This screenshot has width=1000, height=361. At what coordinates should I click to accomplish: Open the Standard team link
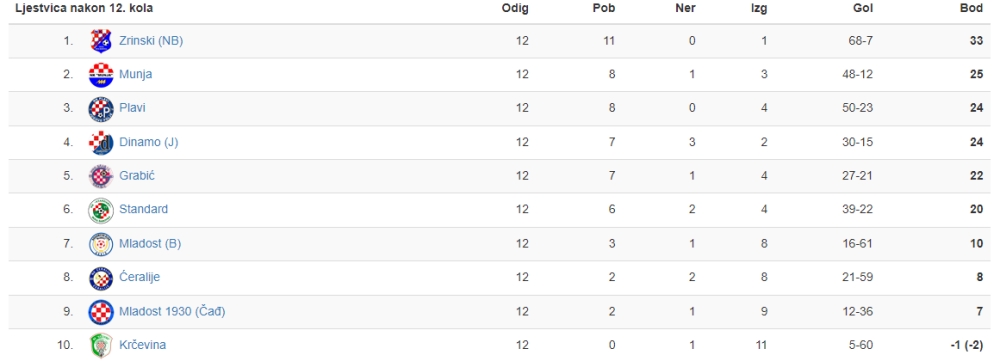click(143, 209)
